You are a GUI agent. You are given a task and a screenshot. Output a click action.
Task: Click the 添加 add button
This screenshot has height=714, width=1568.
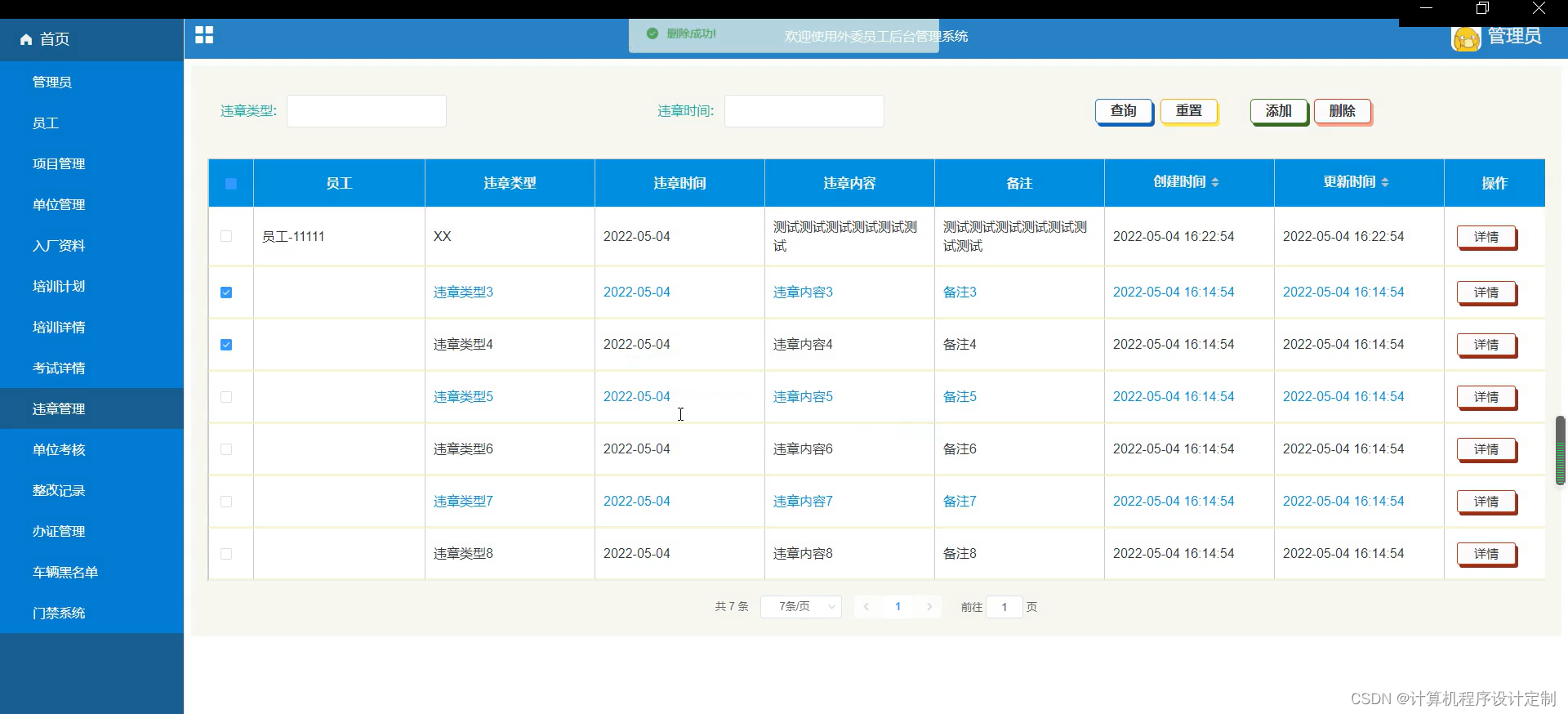click(1279, 111)
